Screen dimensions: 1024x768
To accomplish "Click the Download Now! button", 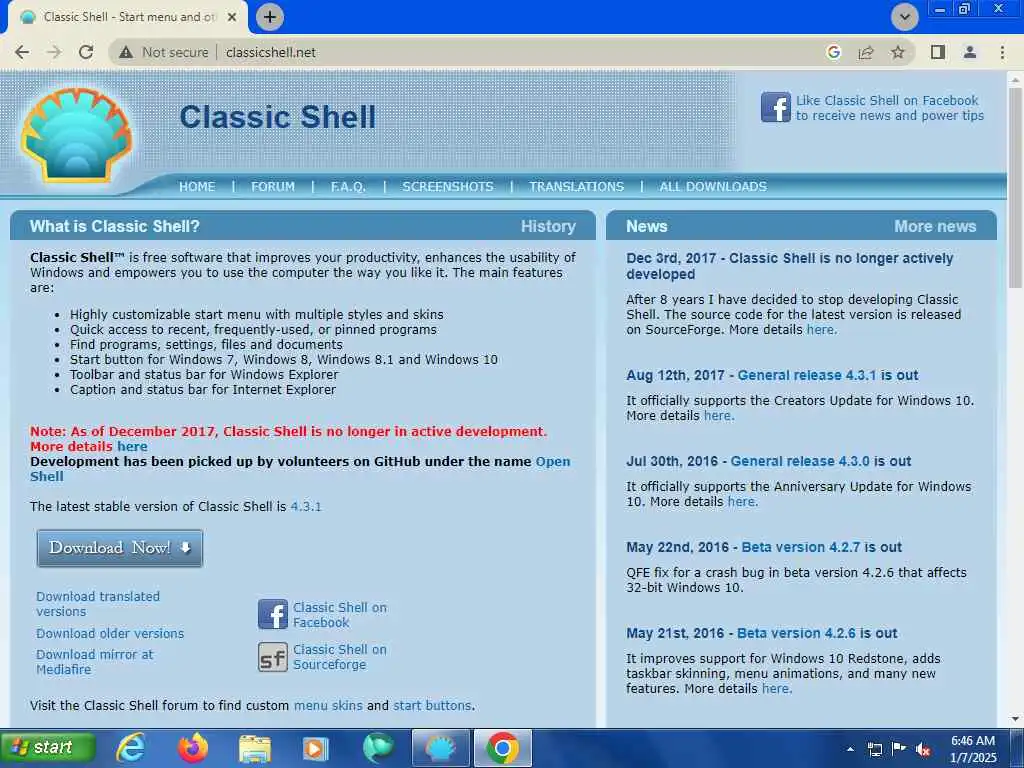I will pyautogui.click(x=120, y=548).
